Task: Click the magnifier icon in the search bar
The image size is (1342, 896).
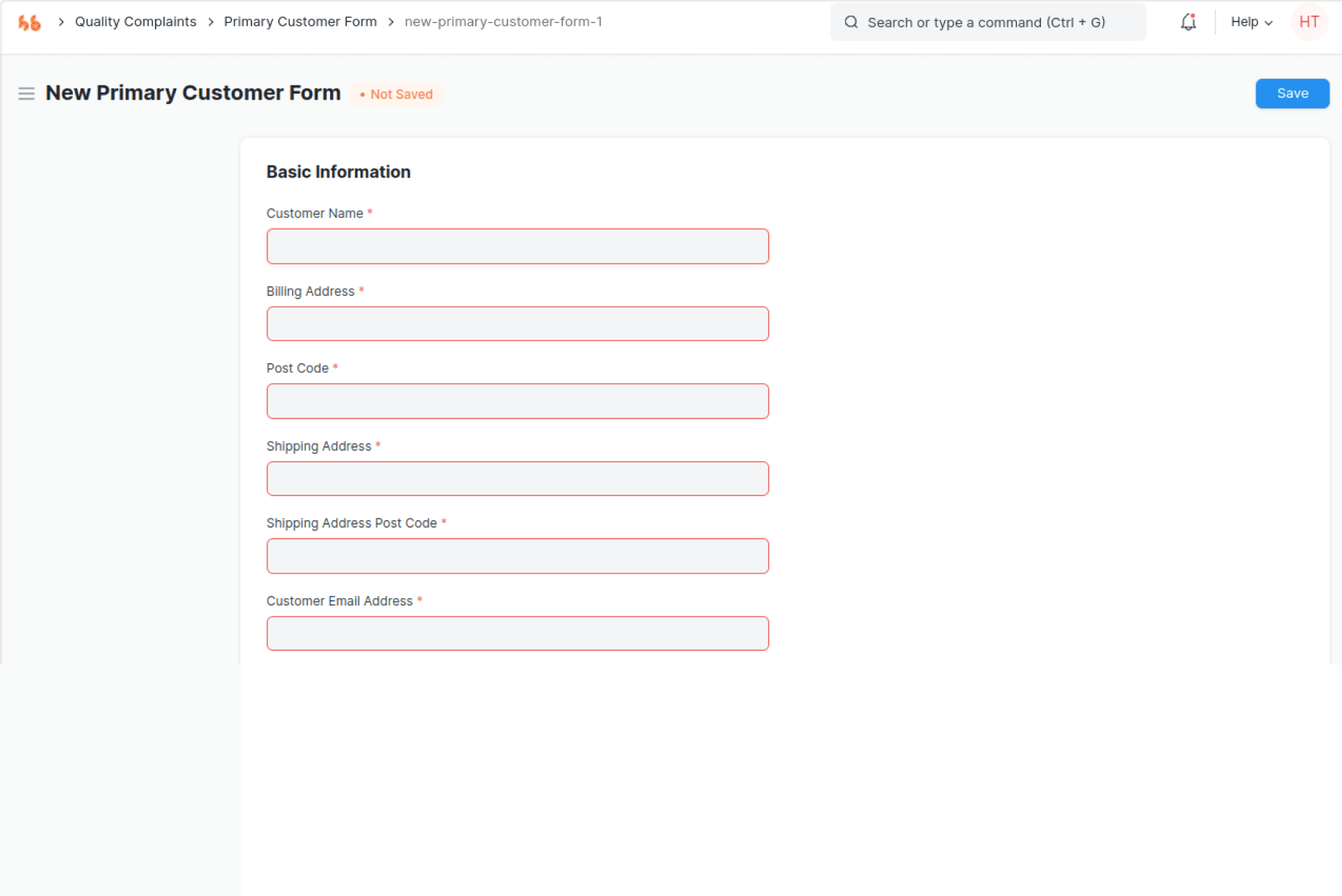Action: 851,22
